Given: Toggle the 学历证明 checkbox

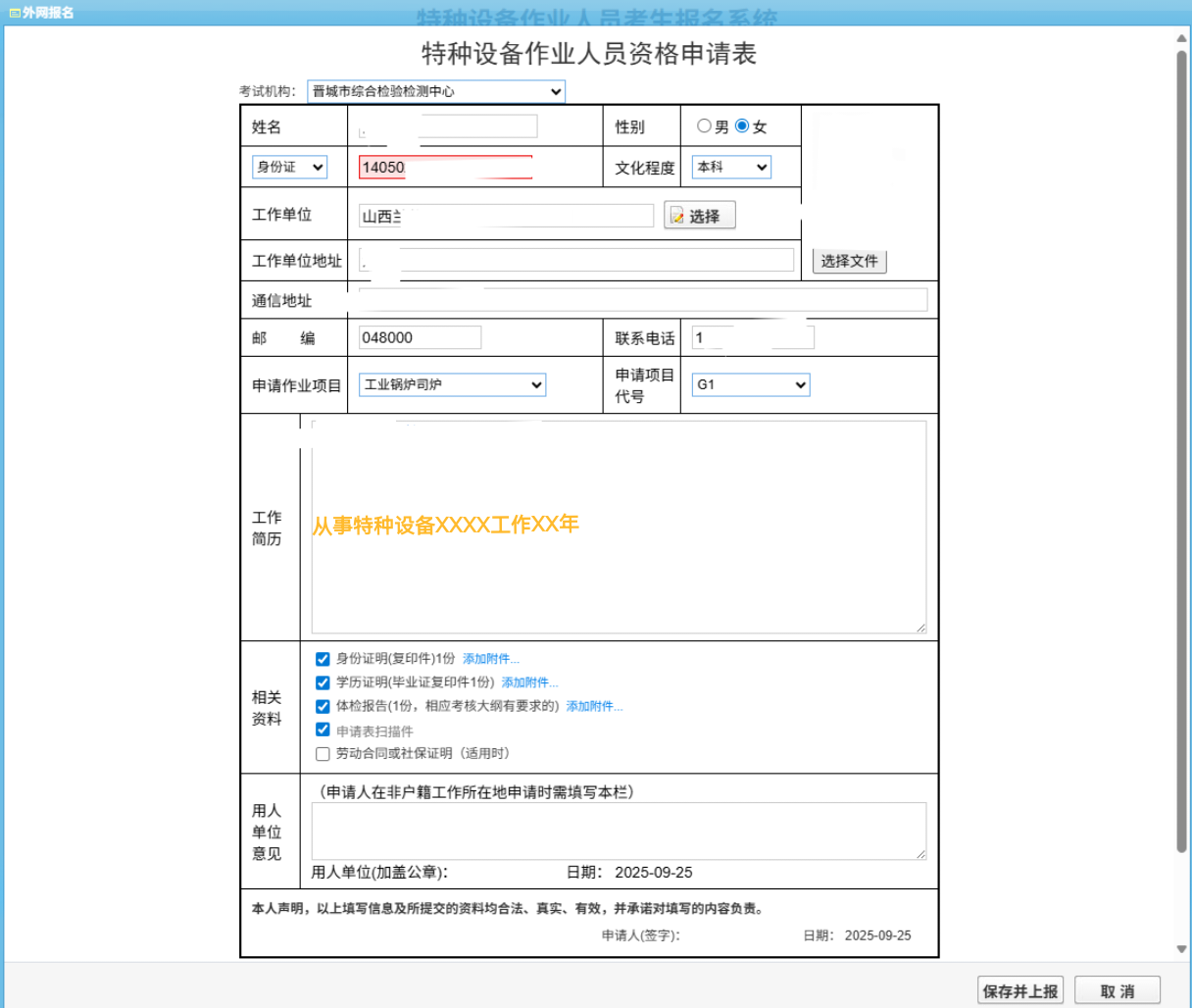Looking at the screenshot, I should pos(323,682).
